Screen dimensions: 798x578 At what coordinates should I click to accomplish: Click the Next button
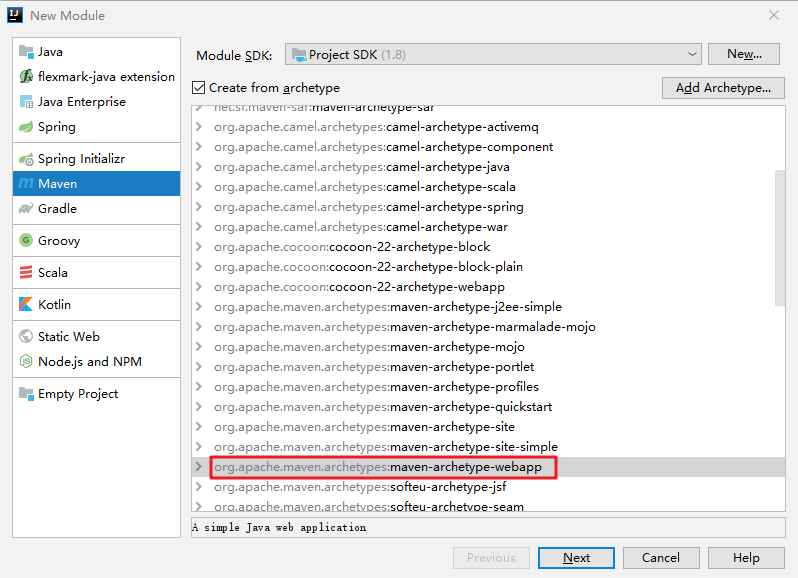click(x=576, y=558)
